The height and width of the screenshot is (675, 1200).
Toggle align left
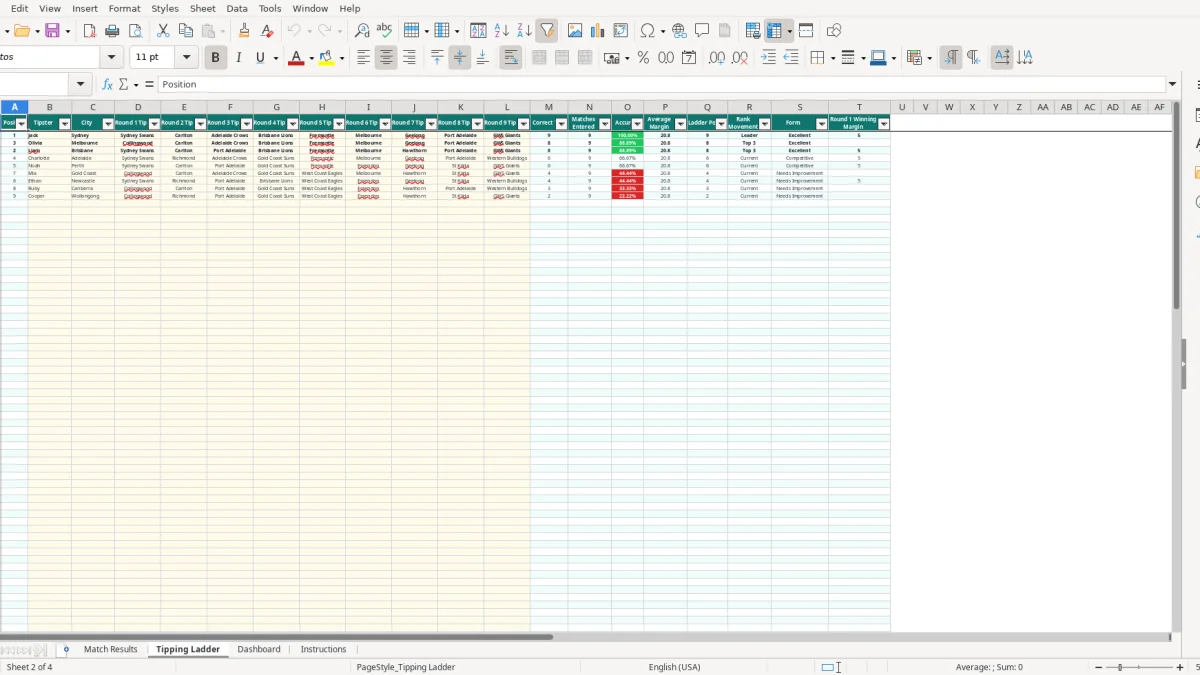tap(363, 58)
